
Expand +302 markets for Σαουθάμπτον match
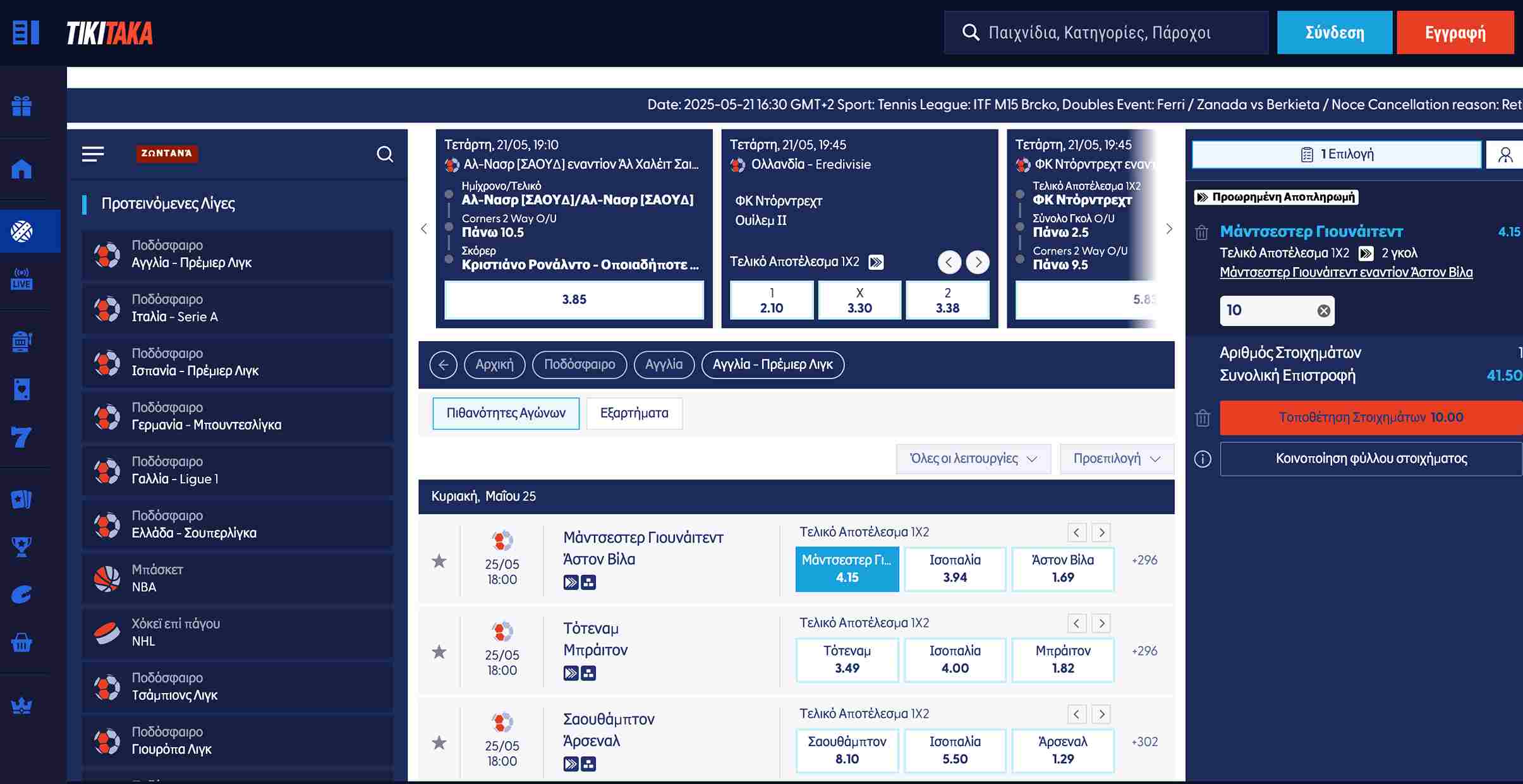tap(1144, 742)
